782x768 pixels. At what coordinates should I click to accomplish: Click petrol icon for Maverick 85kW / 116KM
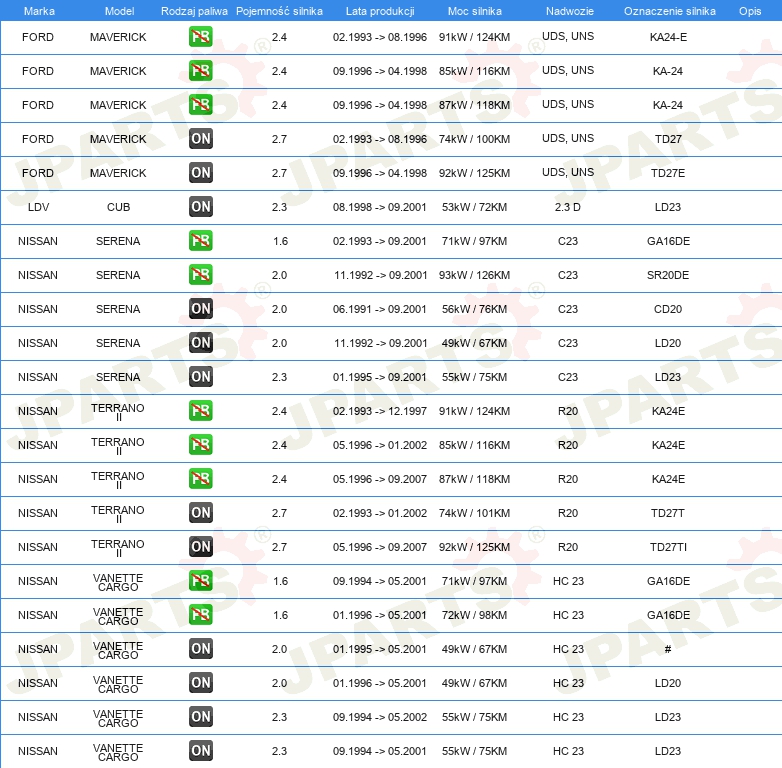(200, 71)
